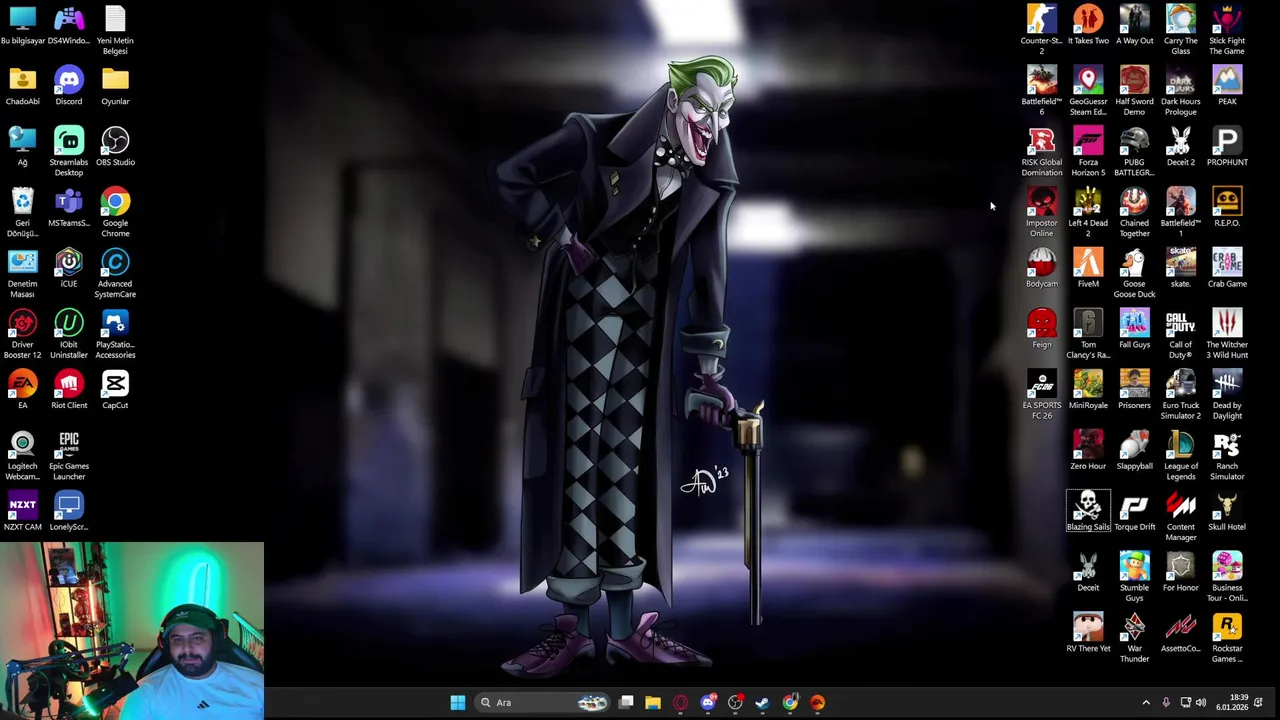The height and width of the screenshot is (720, 1280).
Task: Open the iCUE desktop shortcut
Action: (x=69, y=267)
